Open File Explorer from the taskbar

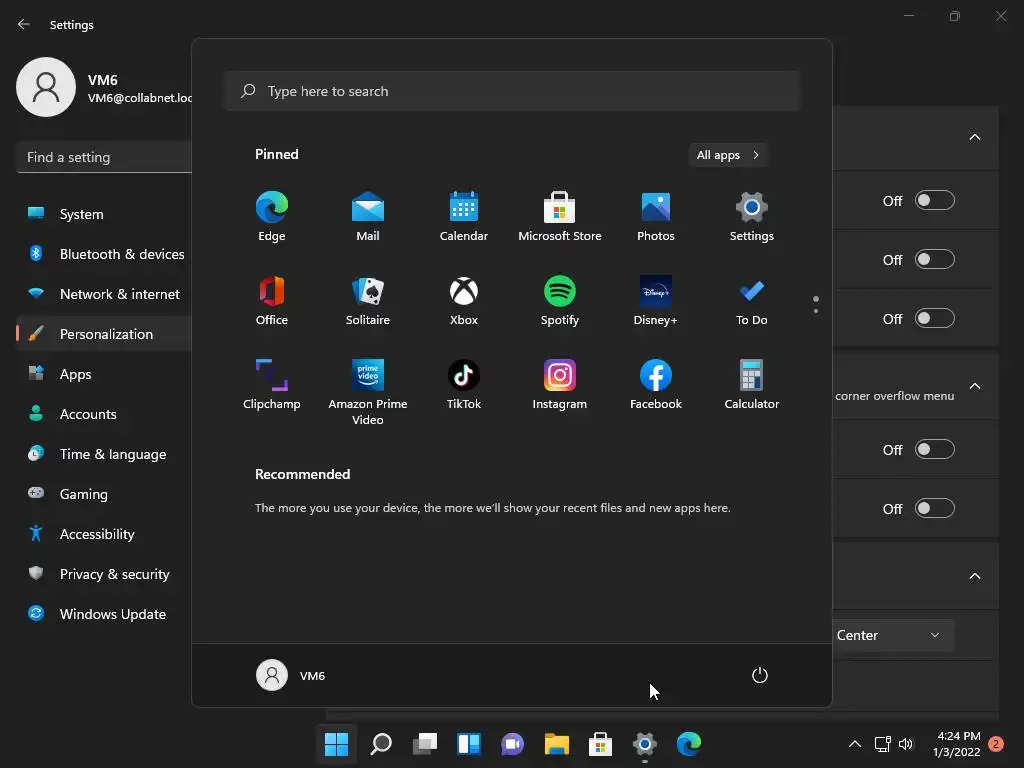tap(556, 744)
